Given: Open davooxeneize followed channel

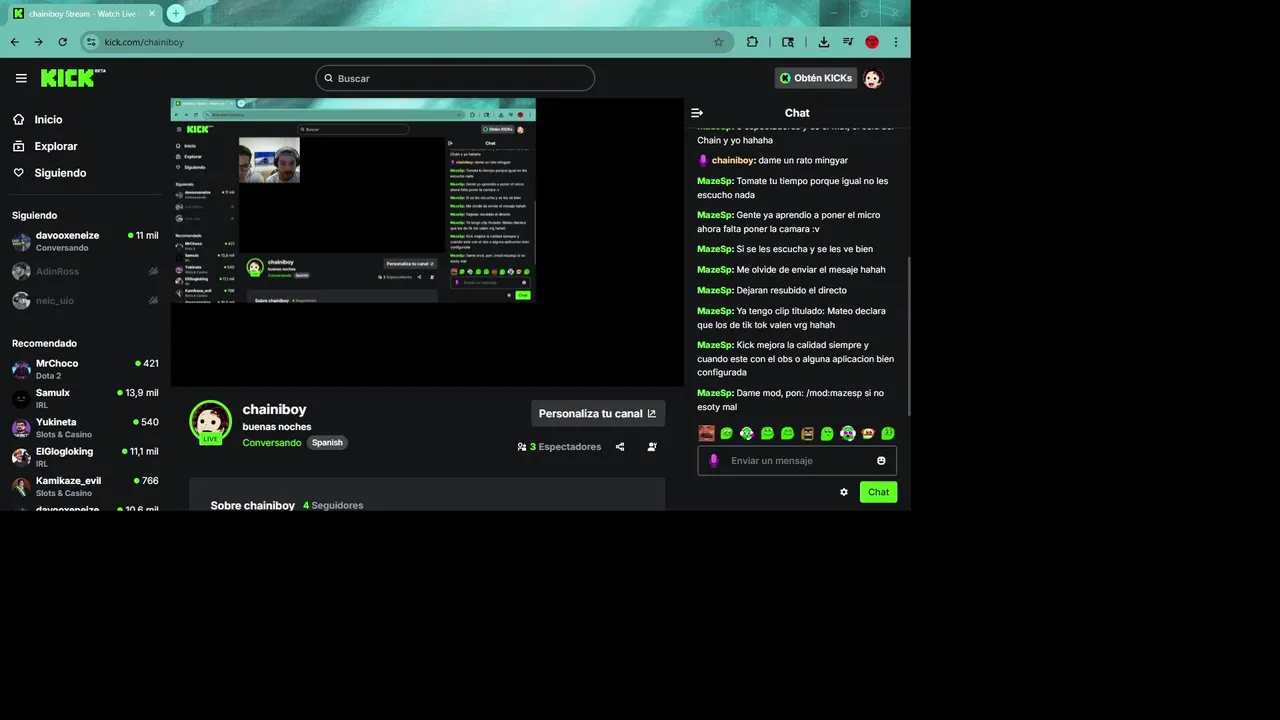Looking at the screenshot, I should click(85, 241).
